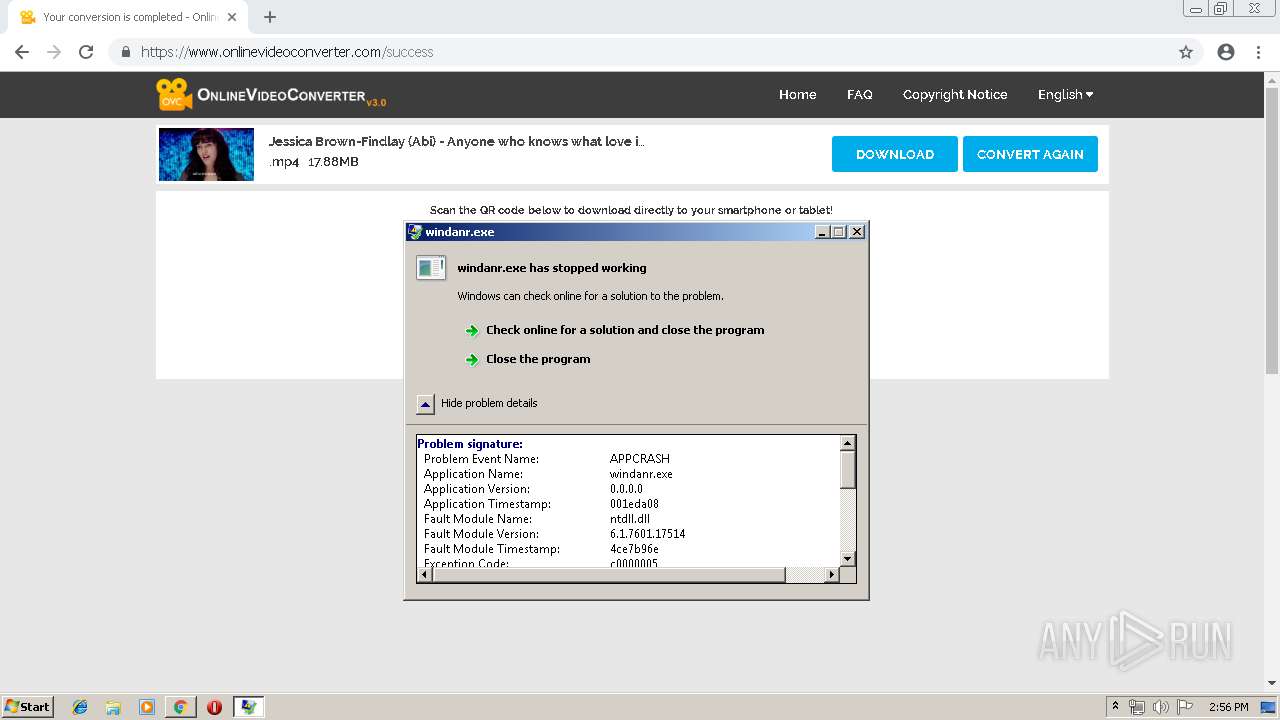Go to the Home page link
This screenshot has height=720, width=1280.
pyautogui.click(x=797, y=94)
